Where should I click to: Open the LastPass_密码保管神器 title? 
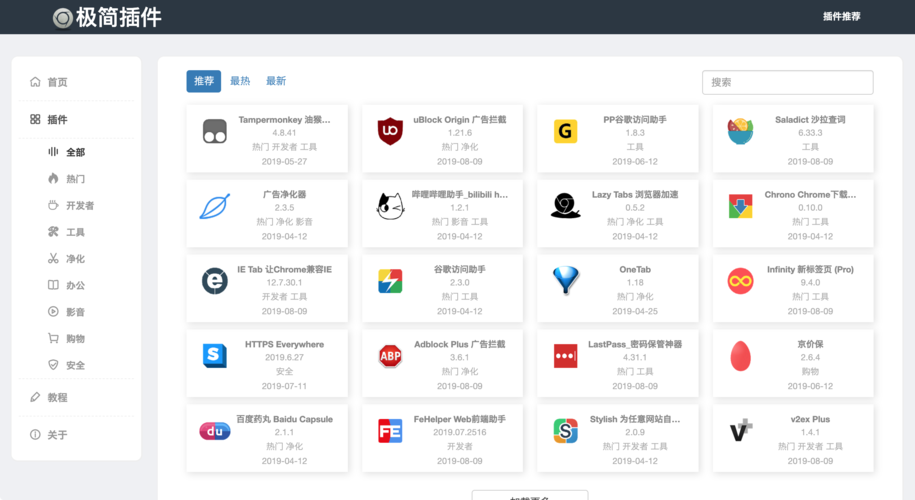coord(635,344)
